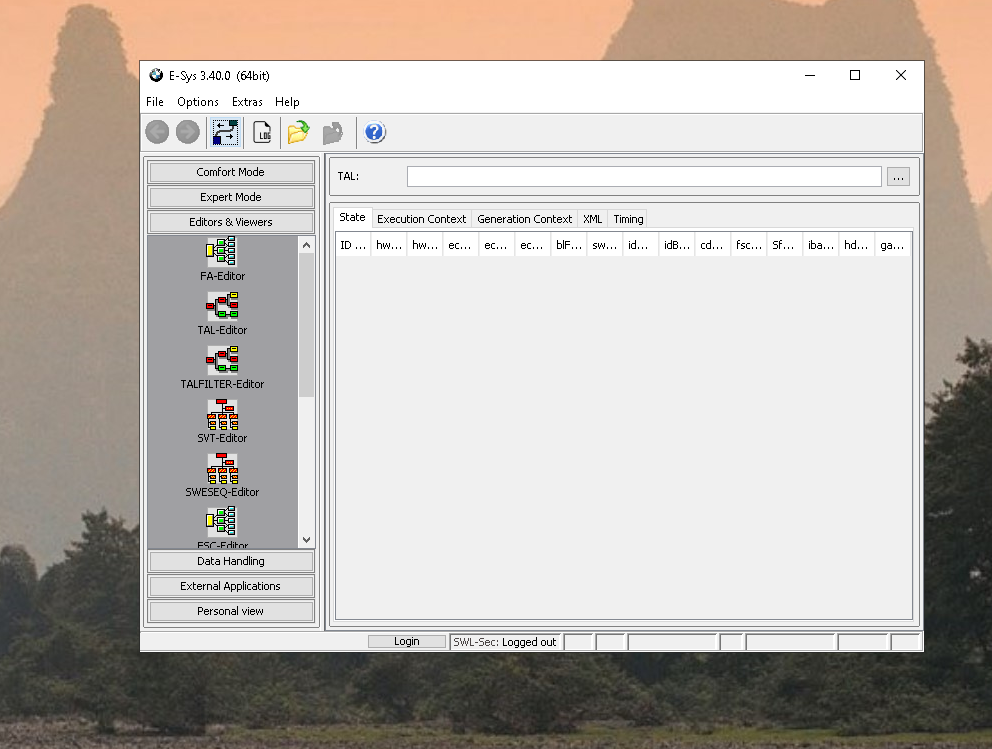
Task: Click the 'idB...' column header
Action: (x=677, y=245)
